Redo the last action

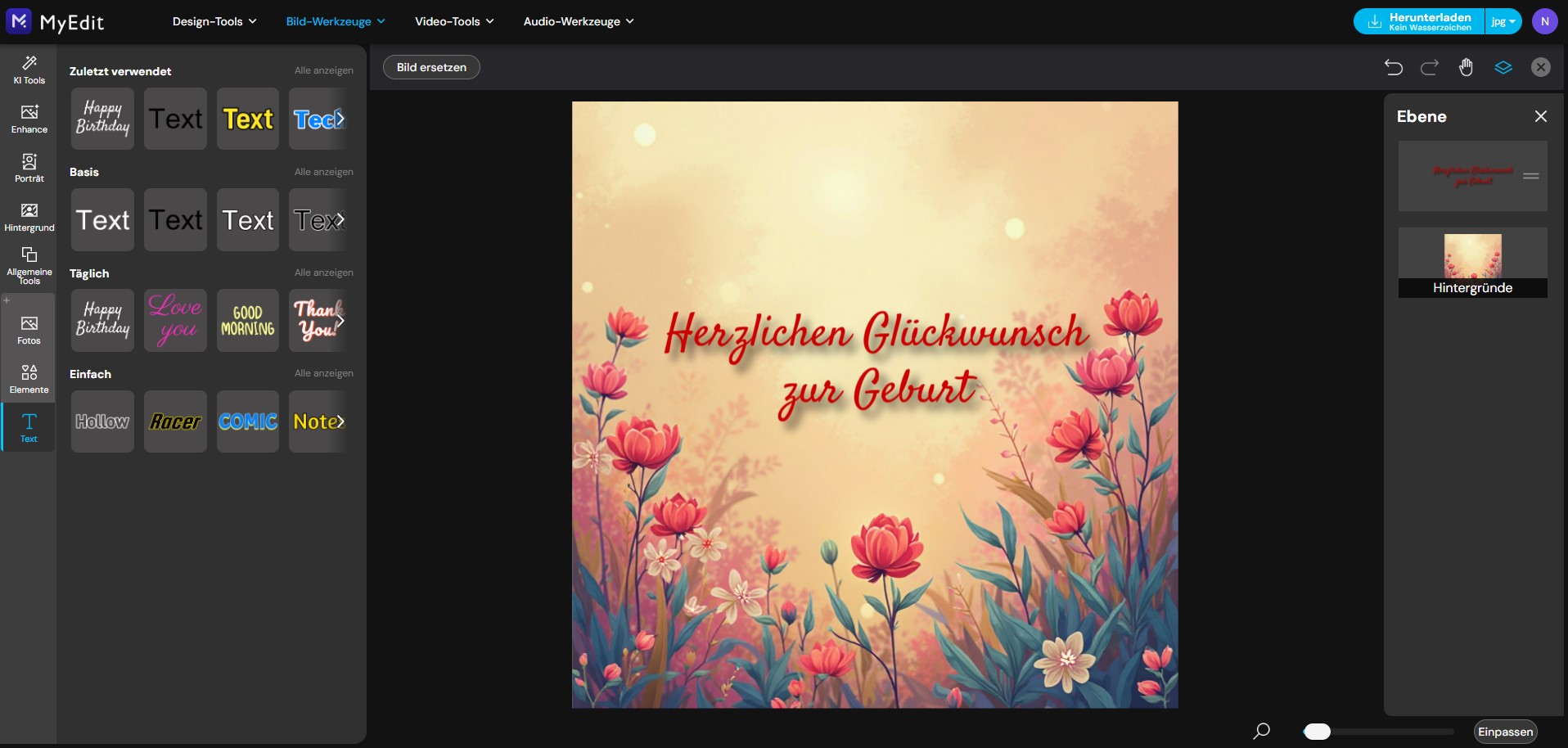(1430, 67)
